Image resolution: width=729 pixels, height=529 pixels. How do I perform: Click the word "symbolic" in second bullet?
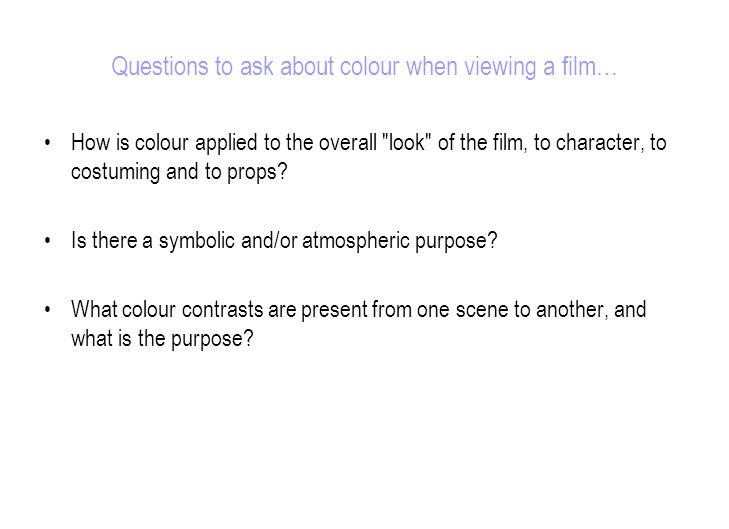(197, 241)
